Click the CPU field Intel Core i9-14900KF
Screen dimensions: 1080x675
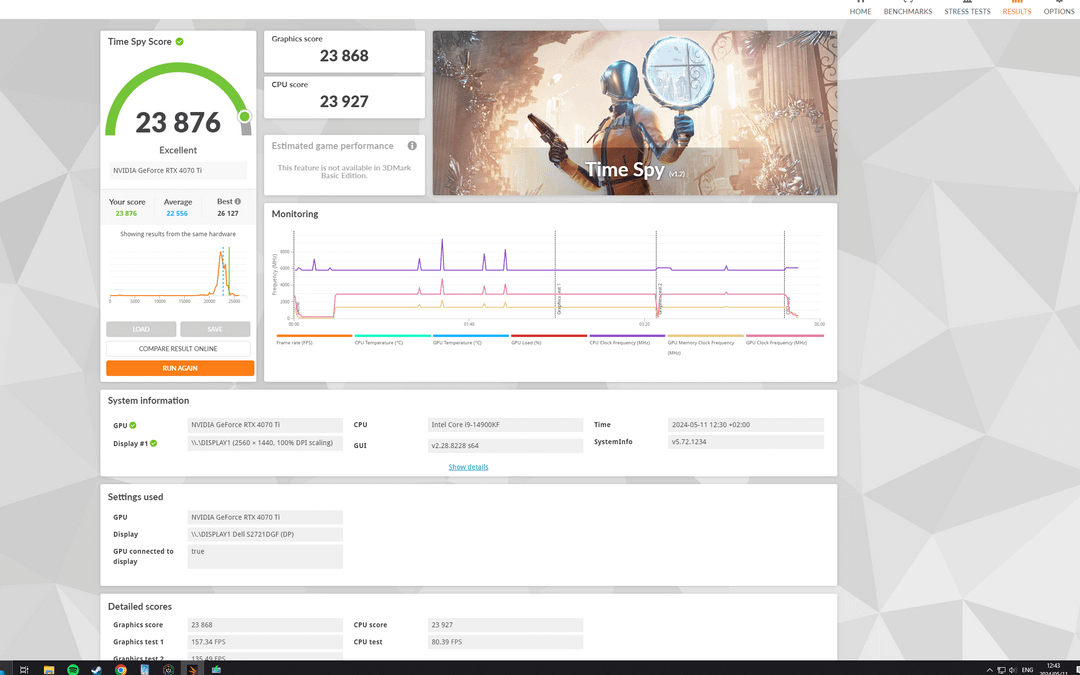[505, 425]
